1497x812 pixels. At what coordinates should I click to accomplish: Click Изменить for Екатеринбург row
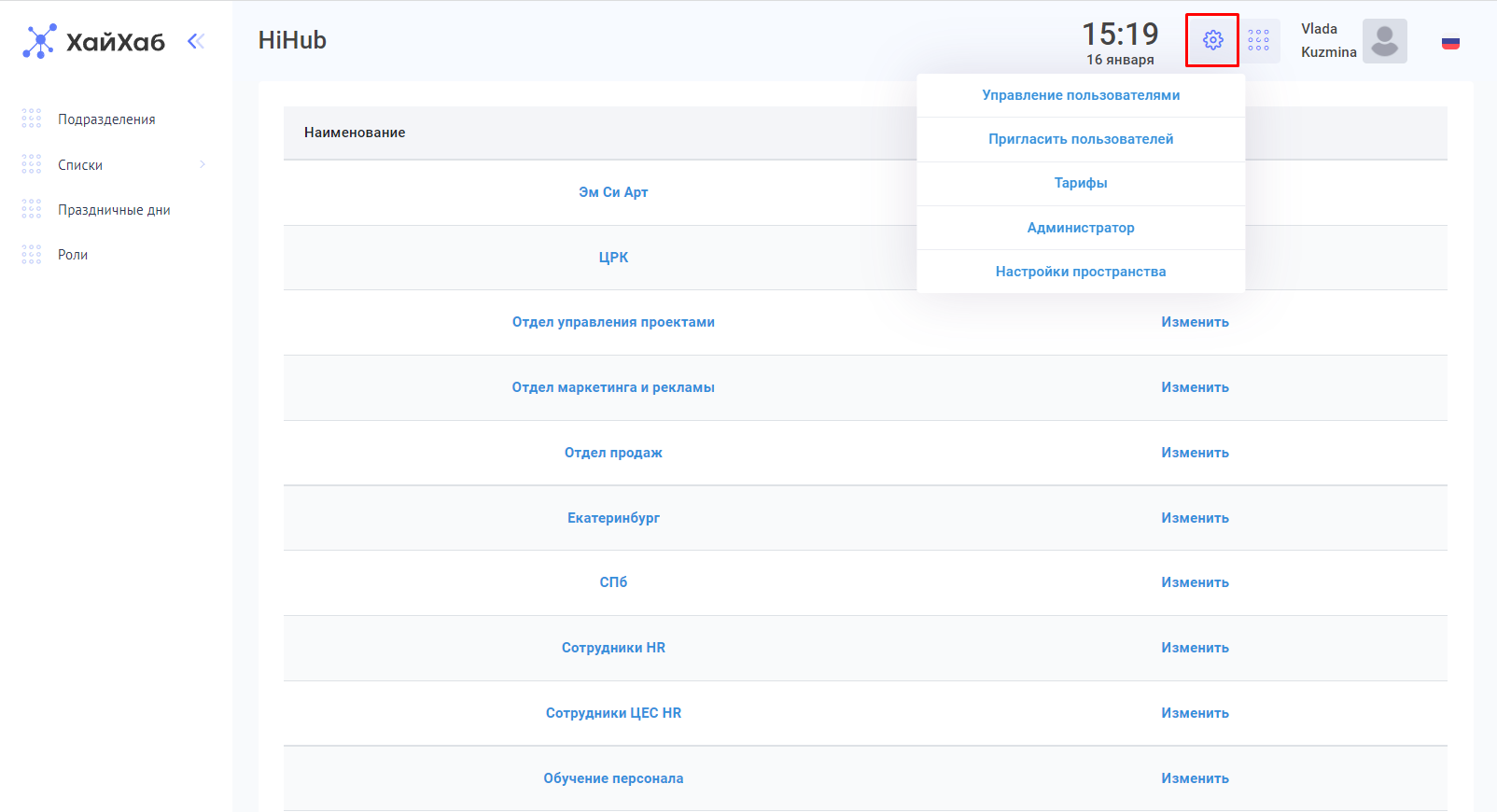[1195, 518]
